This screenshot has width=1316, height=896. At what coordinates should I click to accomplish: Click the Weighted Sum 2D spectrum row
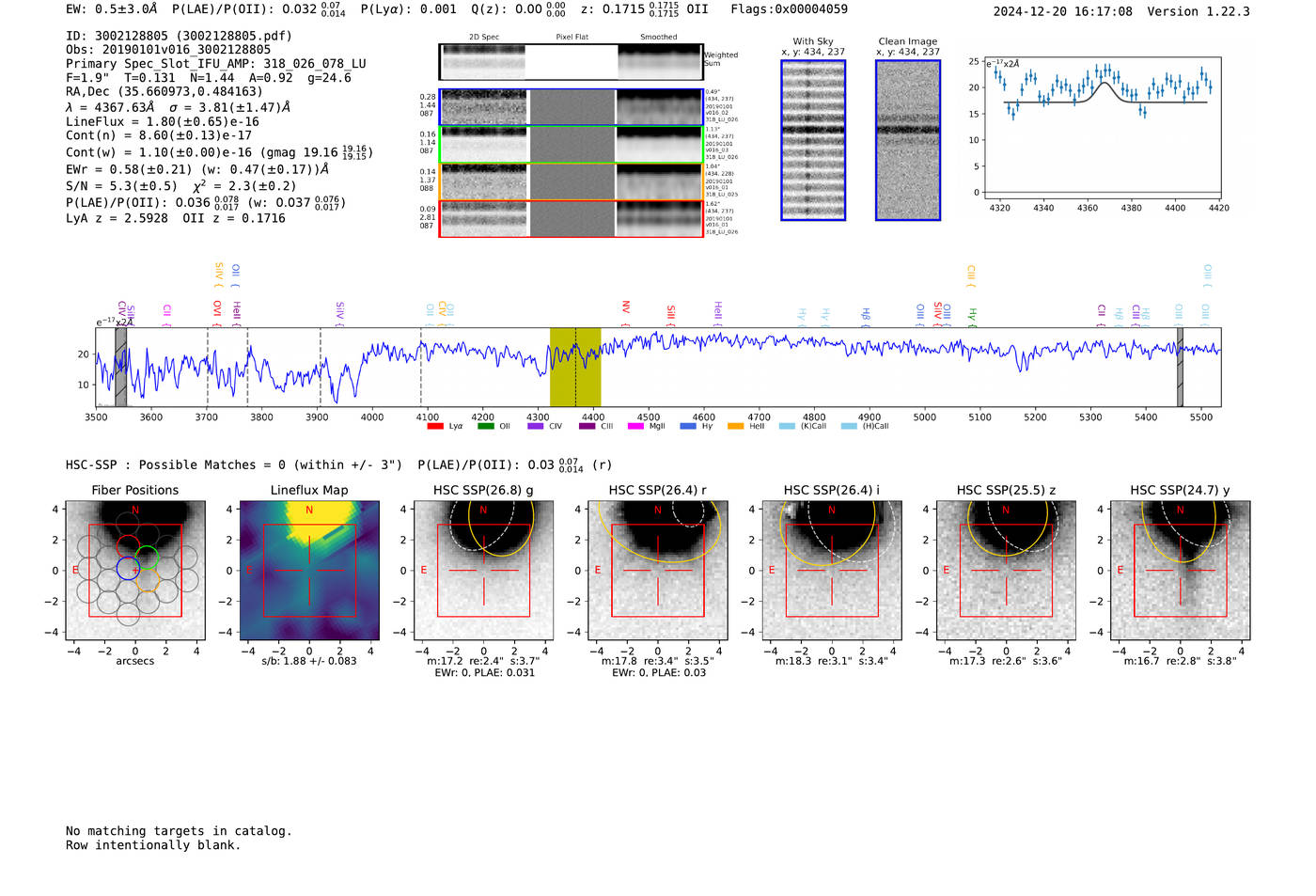[571, 62]
